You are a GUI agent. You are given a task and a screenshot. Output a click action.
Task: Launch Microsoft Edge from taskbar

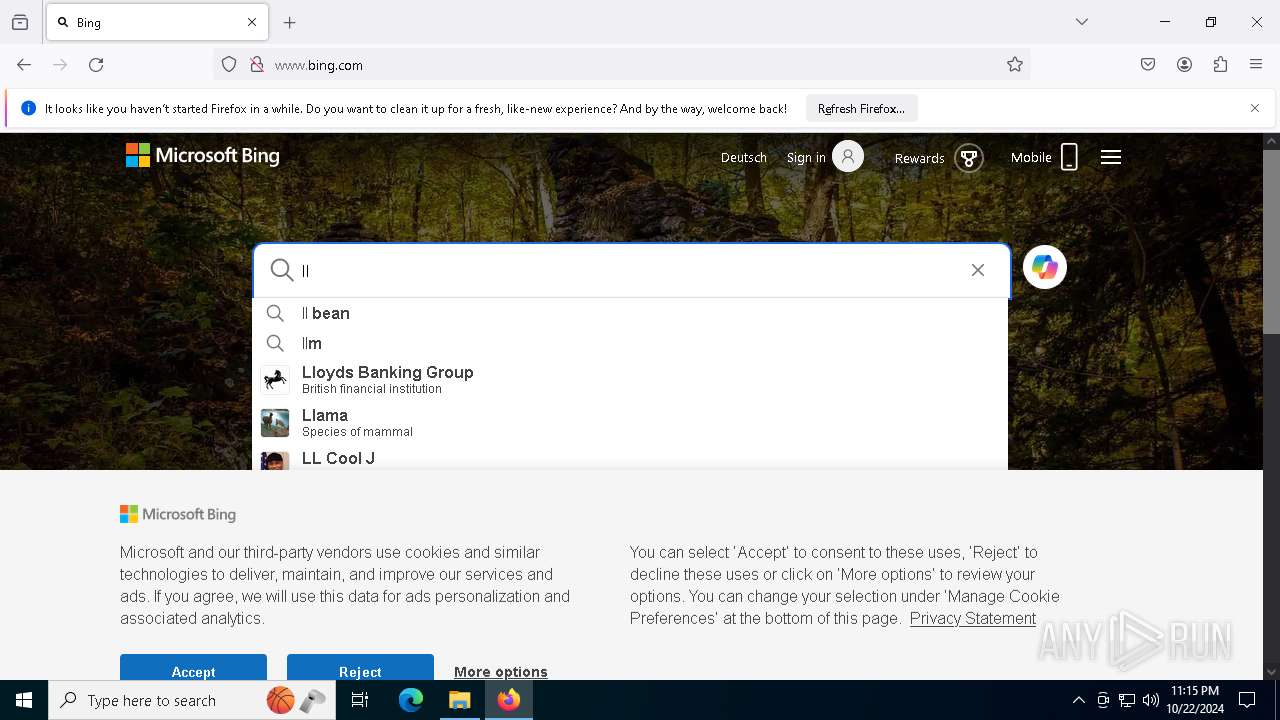(411, 700)
